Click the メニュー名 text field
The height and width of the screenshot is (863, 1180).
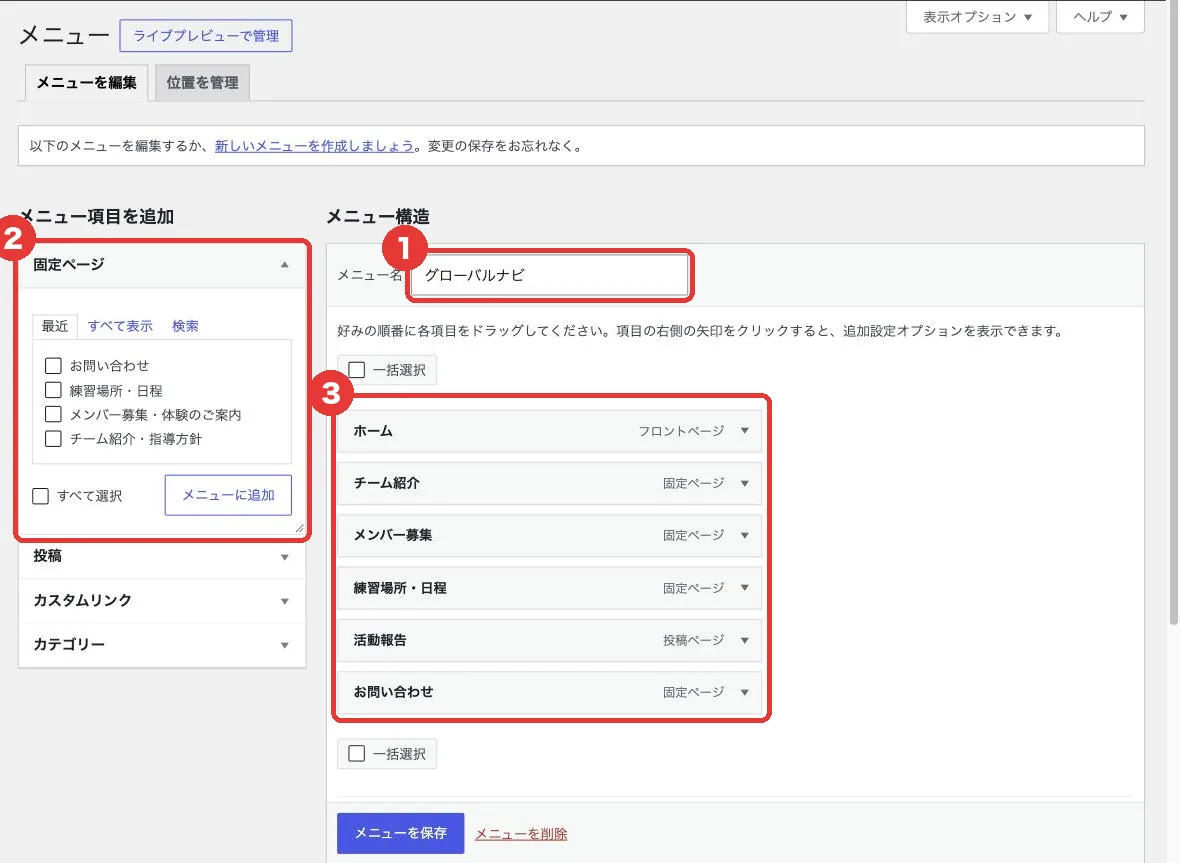coord(549,275)
